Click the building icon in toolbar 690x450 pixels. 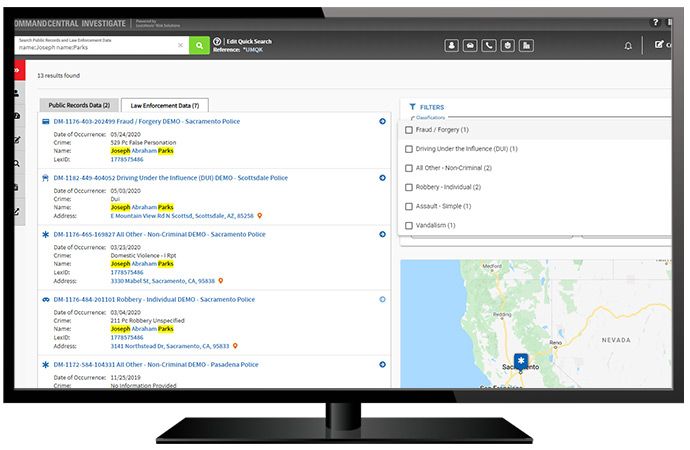click(x=527, y=45)
